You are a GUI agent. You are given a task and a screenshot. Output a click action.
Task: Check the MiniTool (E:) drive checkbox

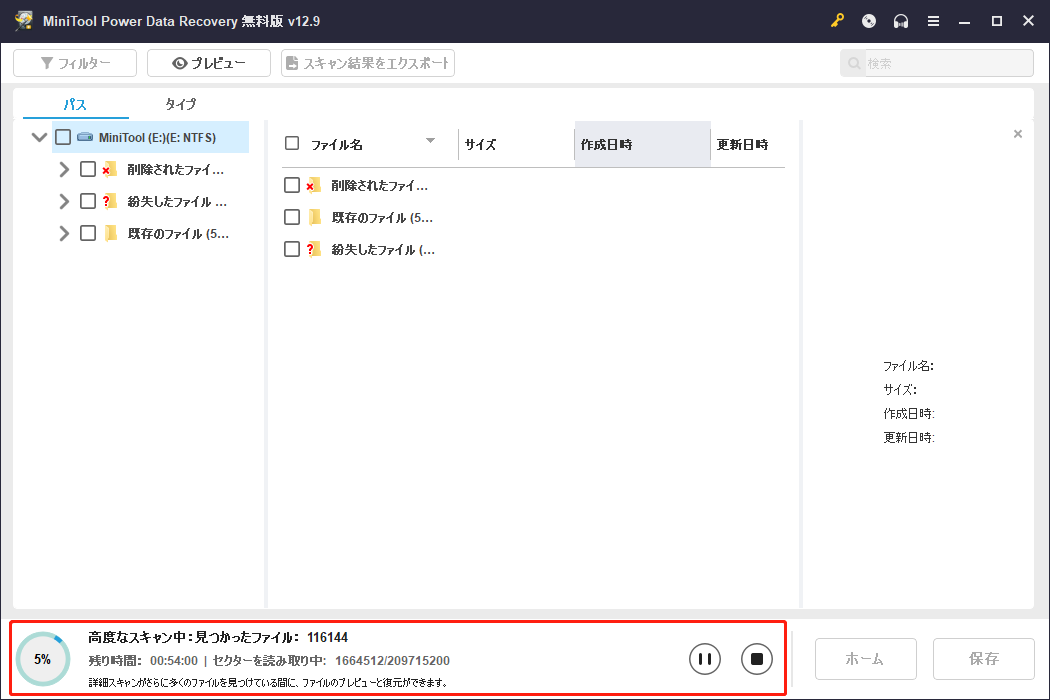point(63,137)
